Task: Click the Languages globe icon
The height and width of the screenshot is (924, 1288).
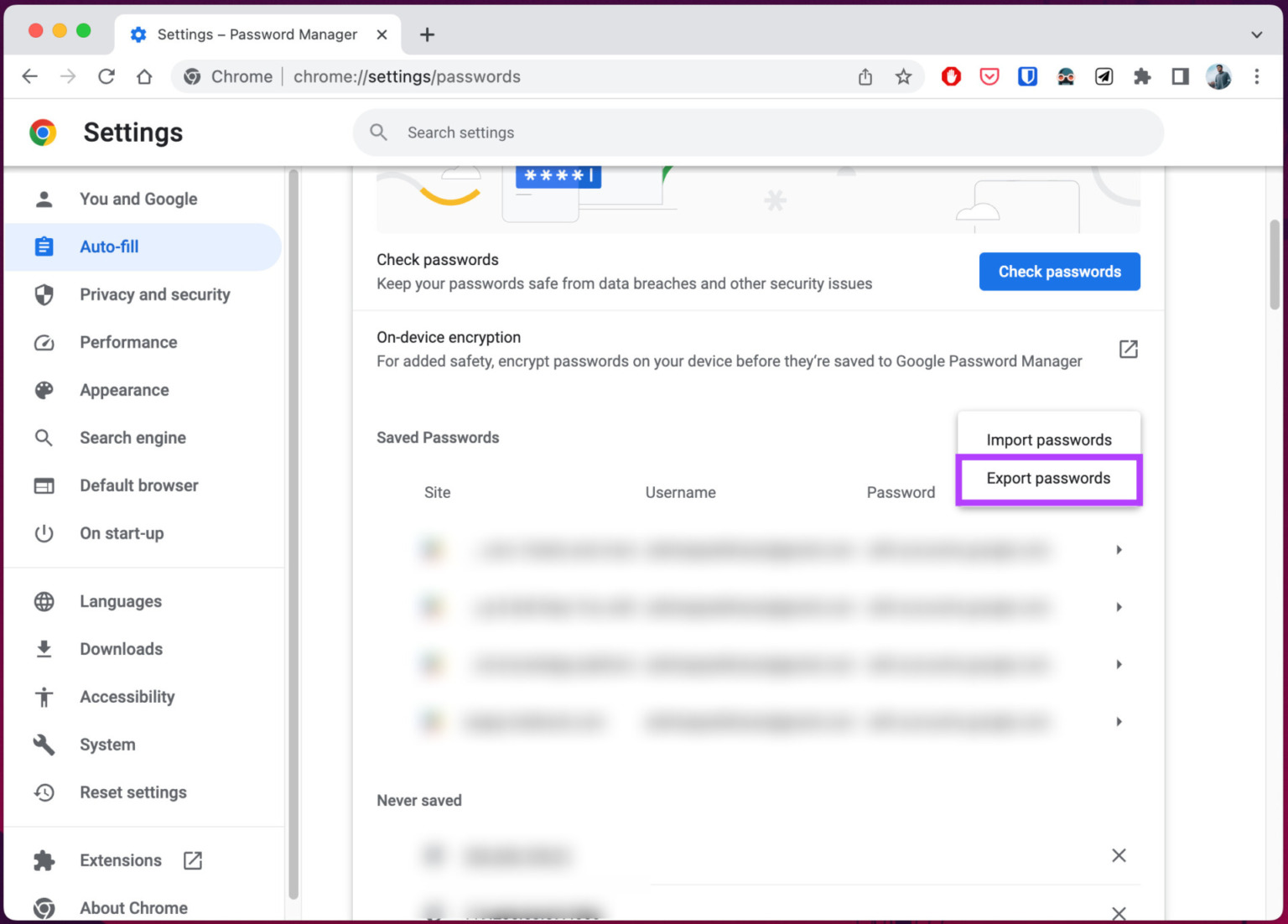Action: point(43,601)
